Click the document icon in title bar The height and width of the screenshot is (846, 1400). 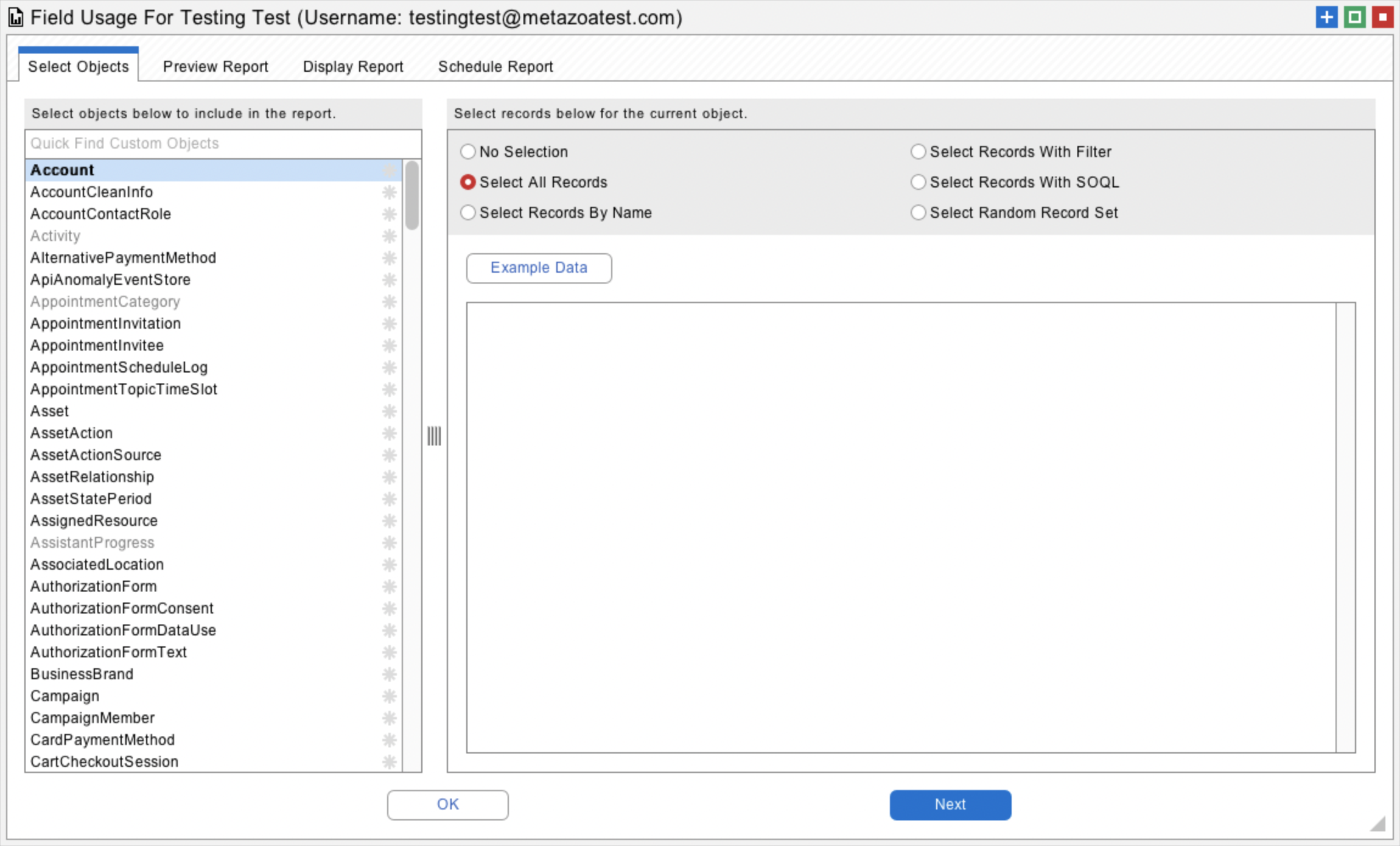pos(16,18)
